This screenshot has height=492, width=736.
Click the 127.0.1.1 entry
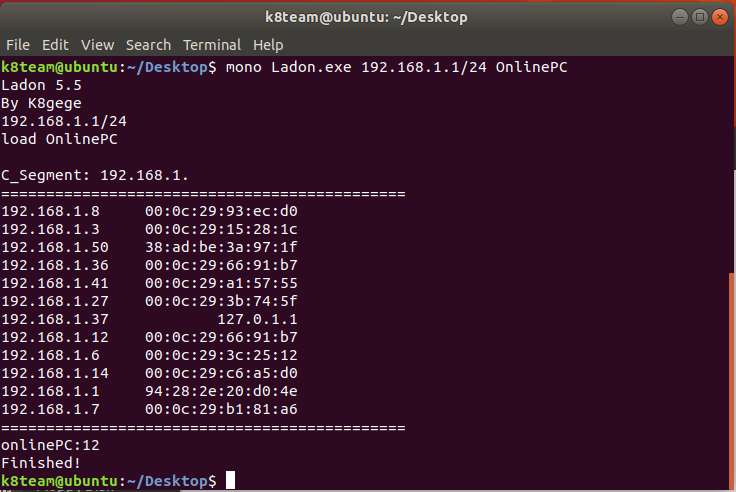pos(257,319)
